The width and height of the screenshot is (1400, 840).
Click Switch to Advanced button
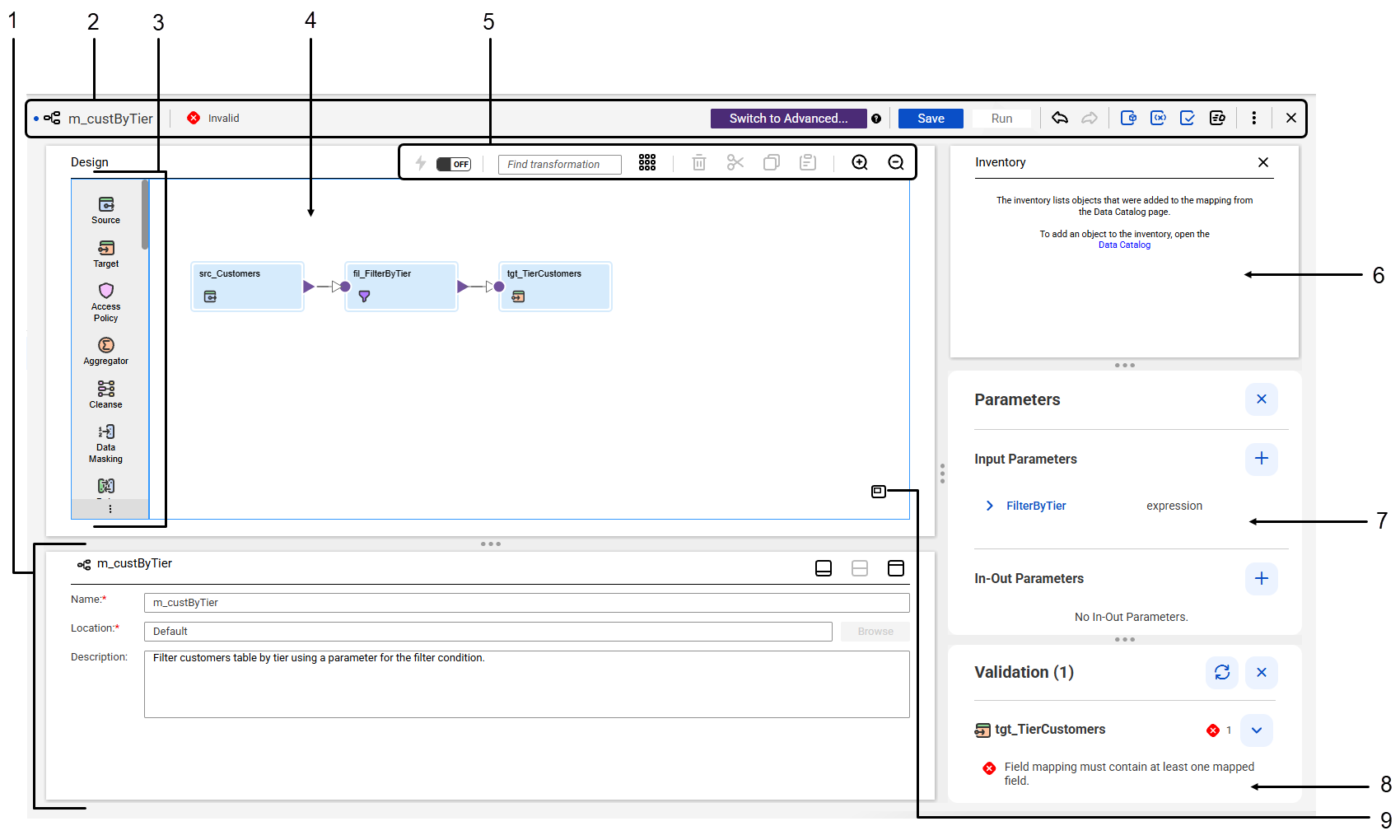(x=789, y=119)
